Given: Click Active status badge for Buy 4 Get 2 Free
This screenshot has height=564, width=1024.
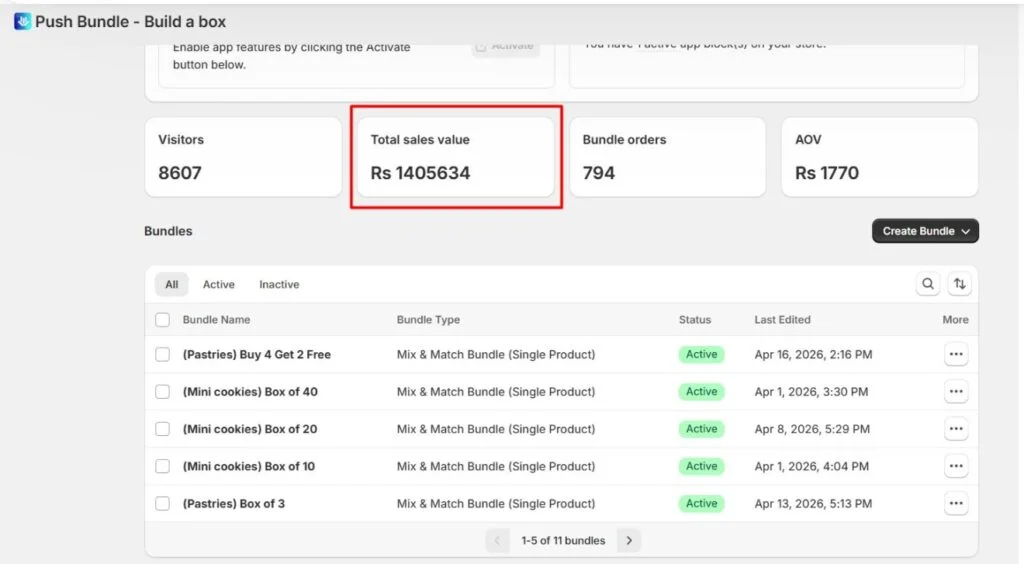Looking at the screenshot, I should pos(701,354).
